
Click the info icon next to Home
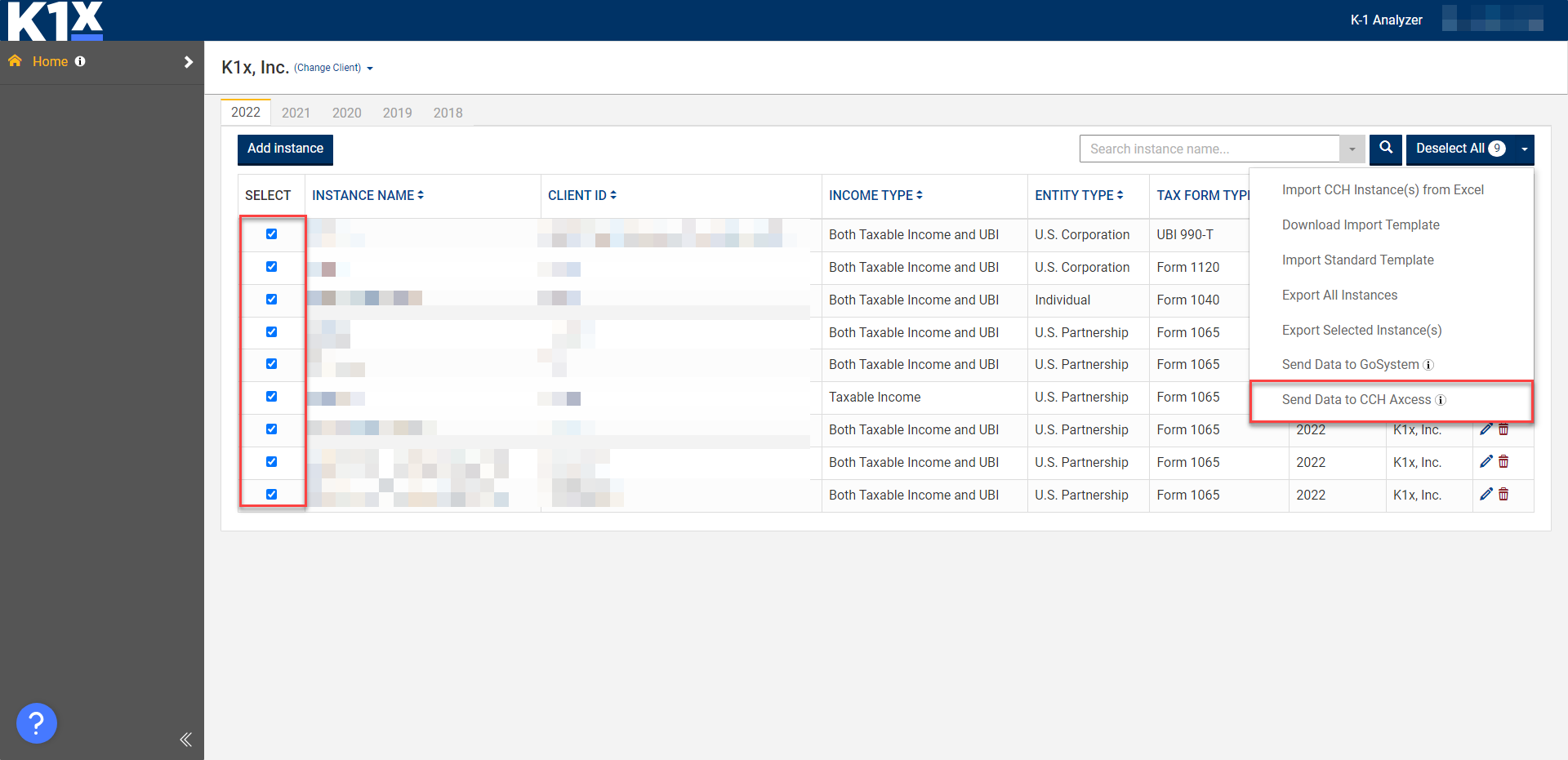pyautogui.click(x=80, y=60)
